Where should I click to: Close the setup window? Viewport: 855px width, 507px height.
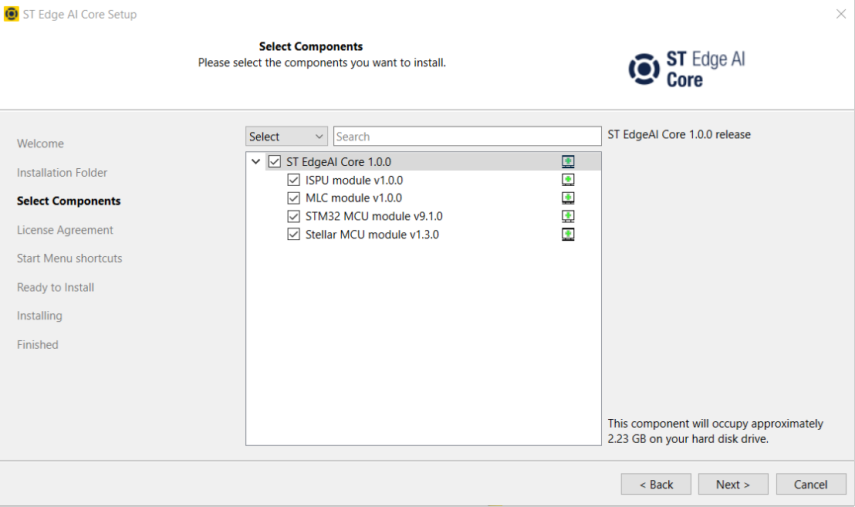tap(841, 14)
